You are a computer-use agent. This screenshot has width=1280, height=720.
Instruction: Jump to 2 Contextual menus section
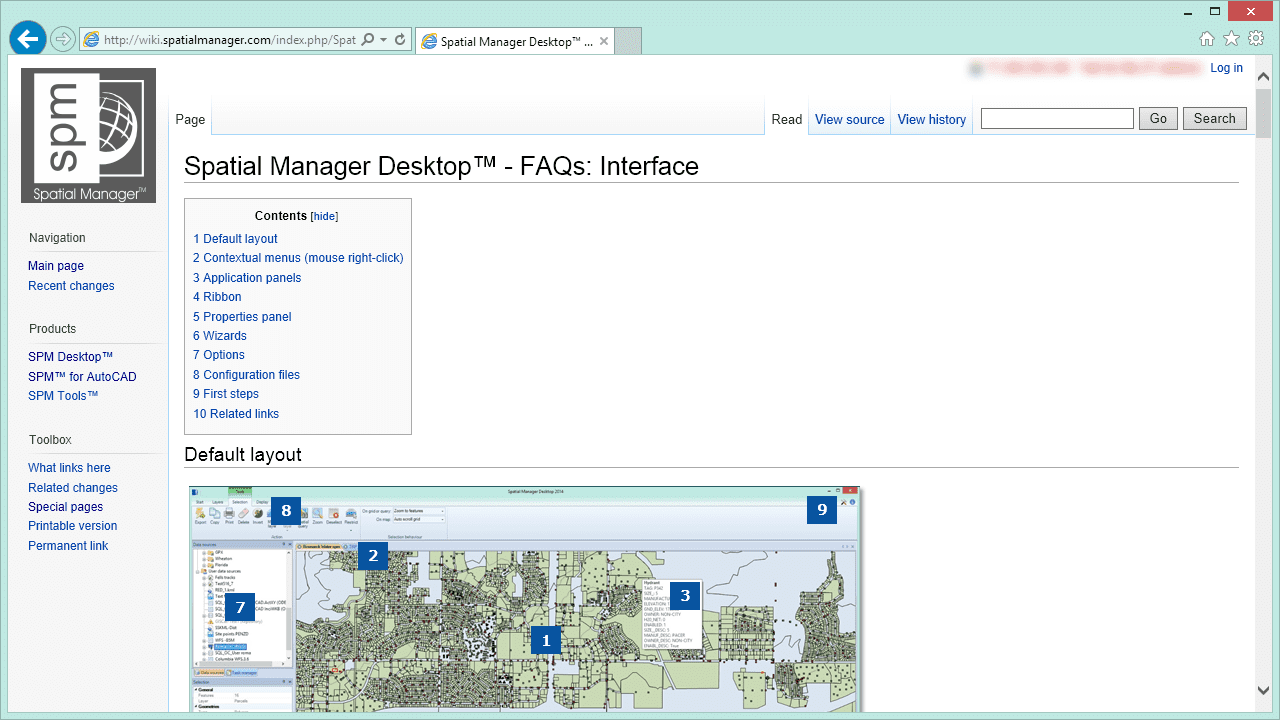click(298, 258)
